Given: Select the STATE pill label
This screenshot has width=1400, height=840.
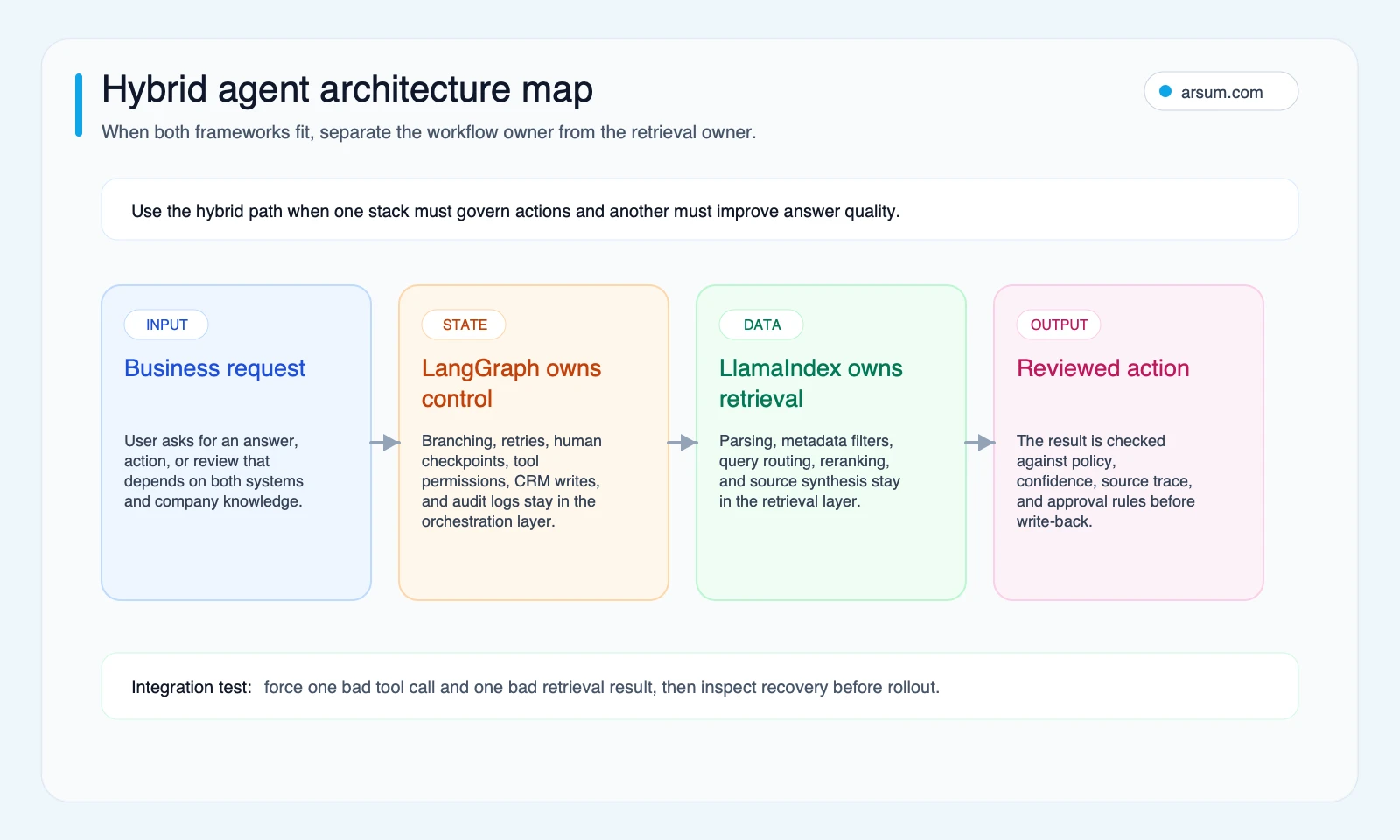Looking at the screenshot, I should (465, 325).
